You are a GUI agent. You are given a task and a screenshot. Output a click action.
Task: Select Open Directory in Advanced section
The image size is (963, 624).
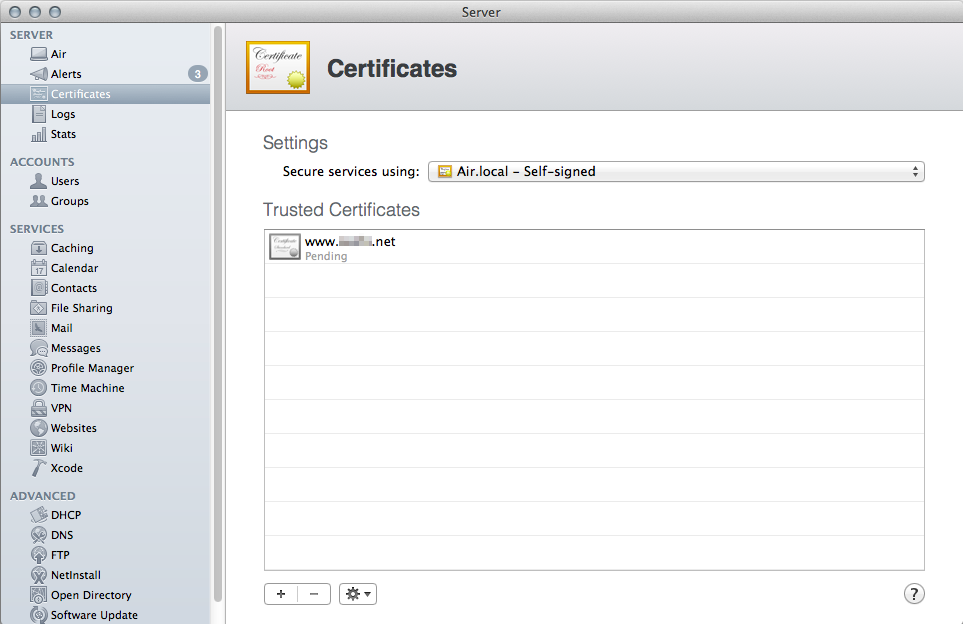[x=91, y=595]
